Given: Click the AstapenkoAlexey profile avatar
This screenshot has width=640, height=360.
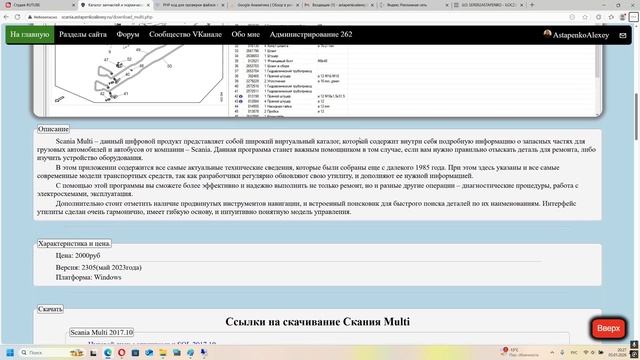Looking at the screenshot, I should [x=547, y=34].
